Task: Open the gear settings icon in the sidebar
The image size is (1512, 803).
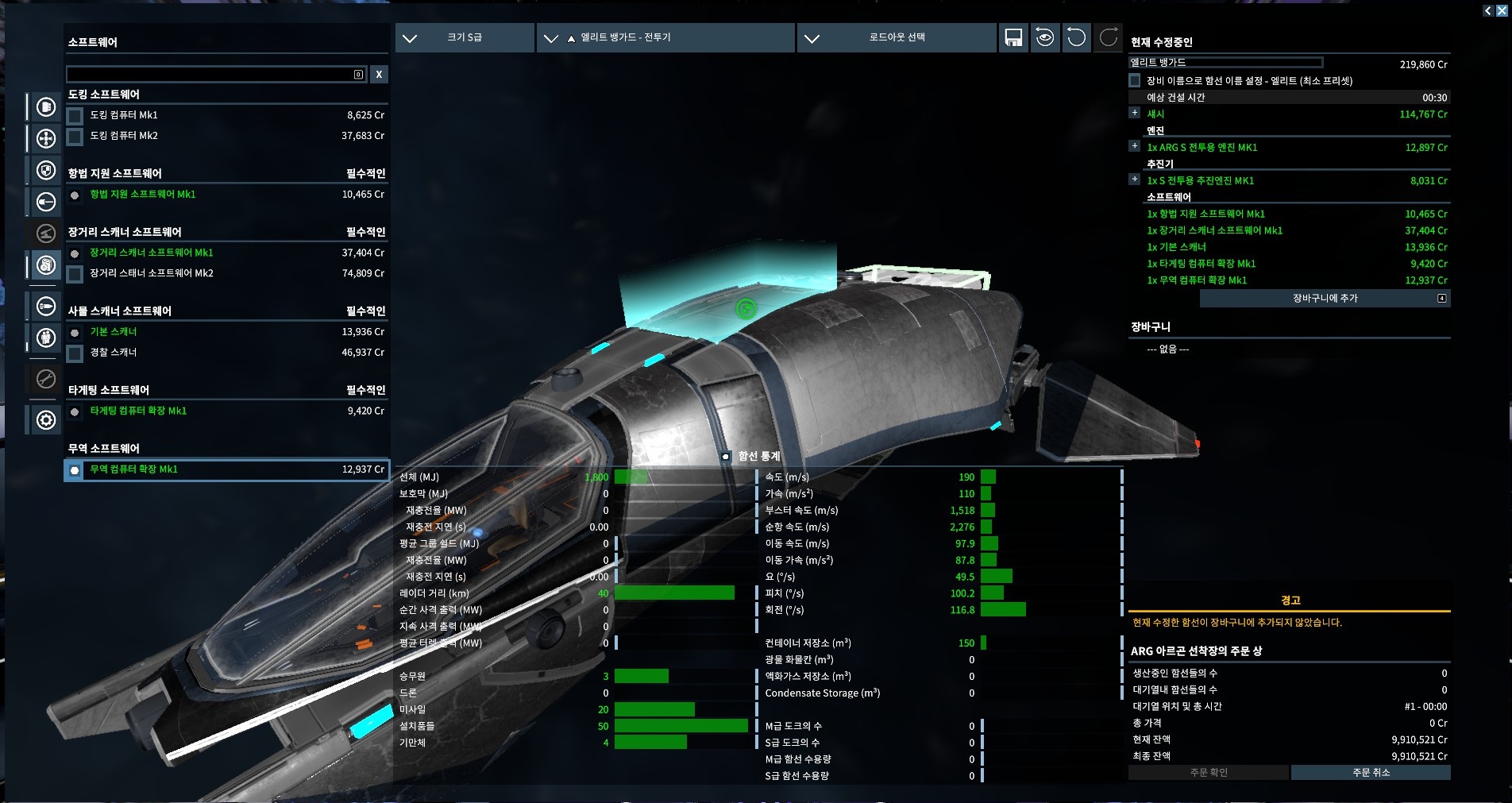Action: pyautogui.click(x=46, y=420)
